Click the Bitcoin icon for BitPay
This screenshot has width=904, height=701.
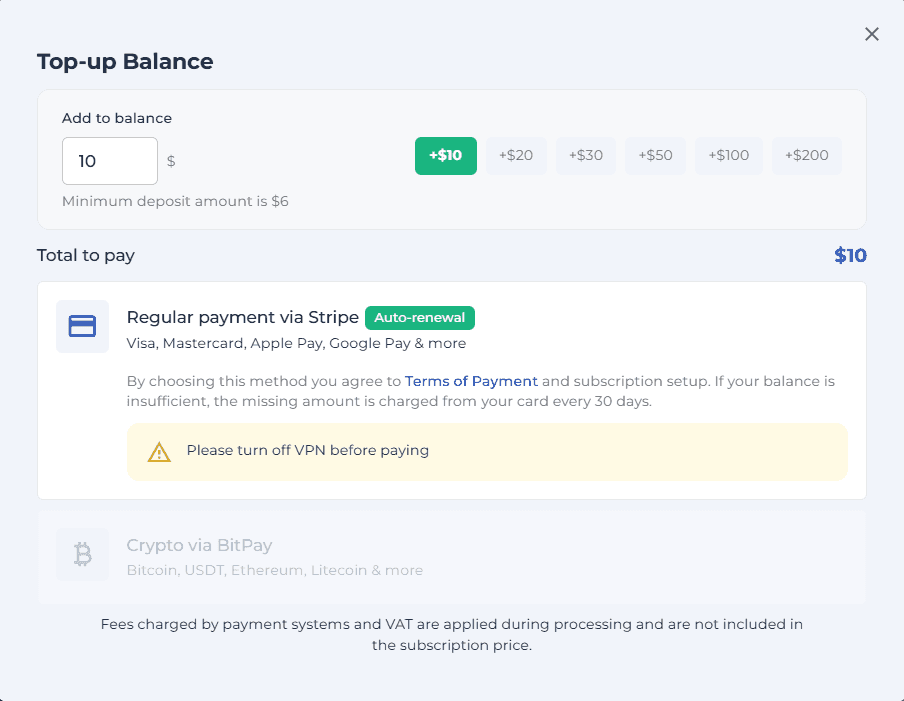click(82, 555)
